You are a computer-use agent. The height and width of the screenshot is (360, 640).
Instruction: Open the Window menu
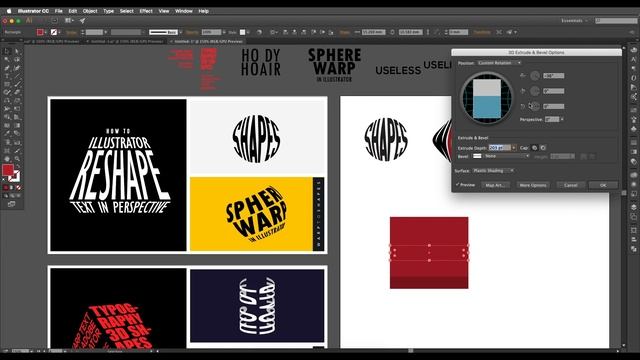click(184, 11)
